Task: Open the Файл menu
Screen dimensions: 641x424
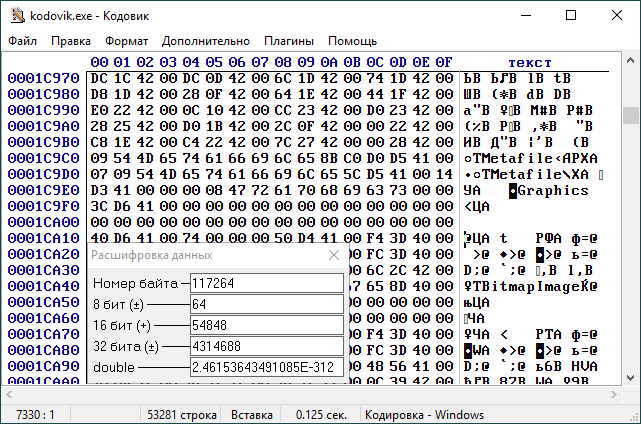Action: (x=22, y=41)
